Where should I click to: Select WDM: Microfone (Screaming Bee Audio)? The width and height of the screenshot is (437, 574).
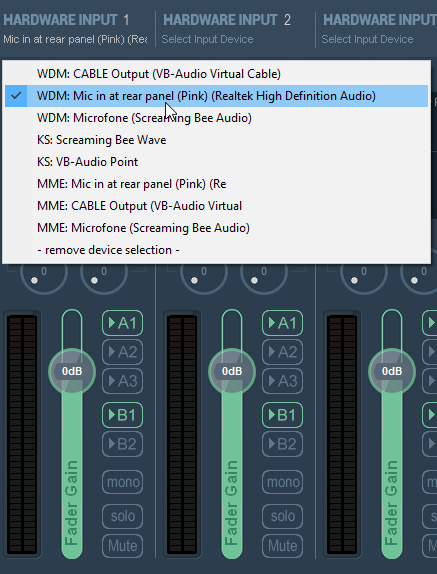(x=216, y=118)
